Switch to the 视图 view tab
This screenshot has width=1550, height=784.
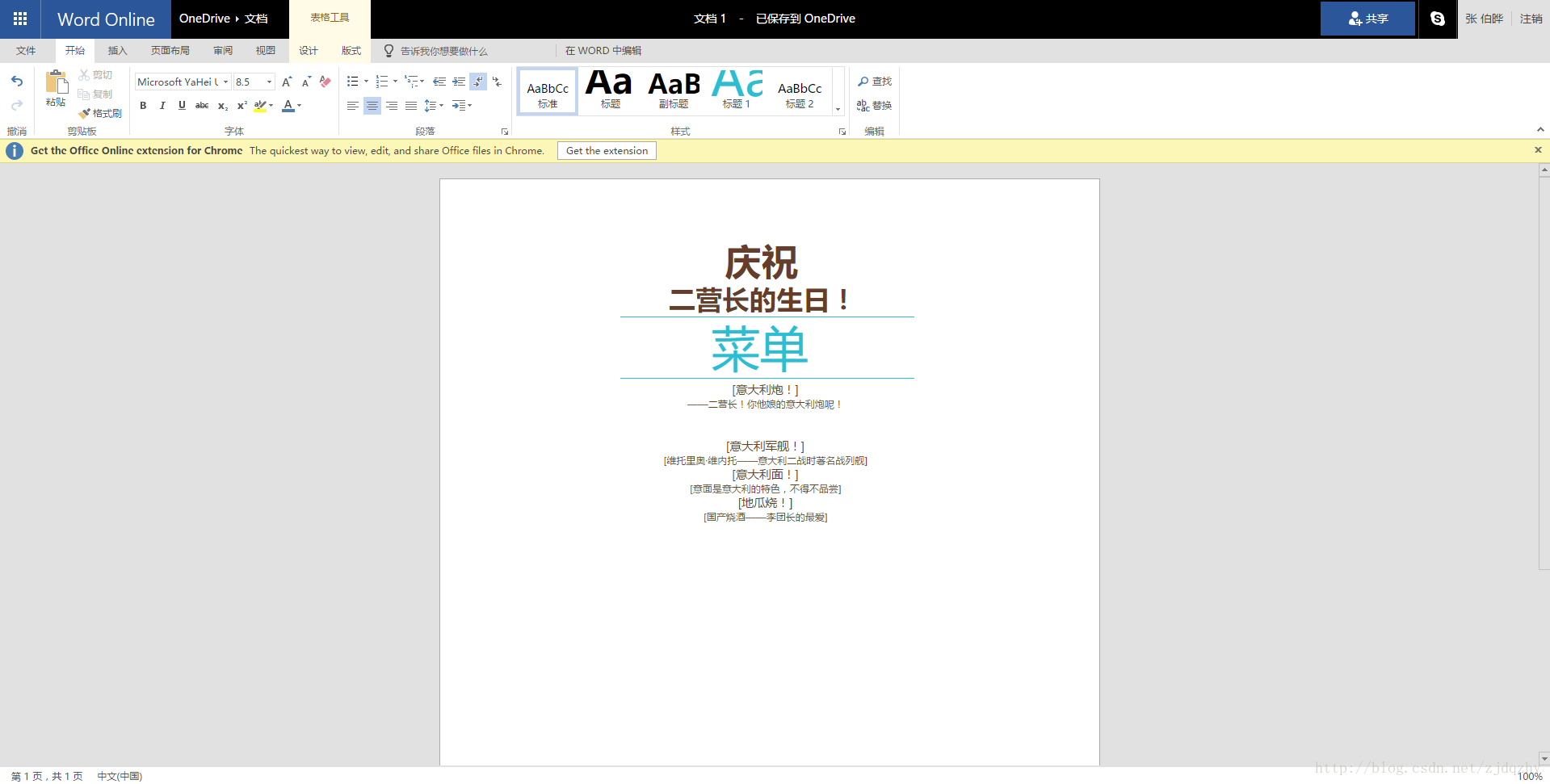266,51
